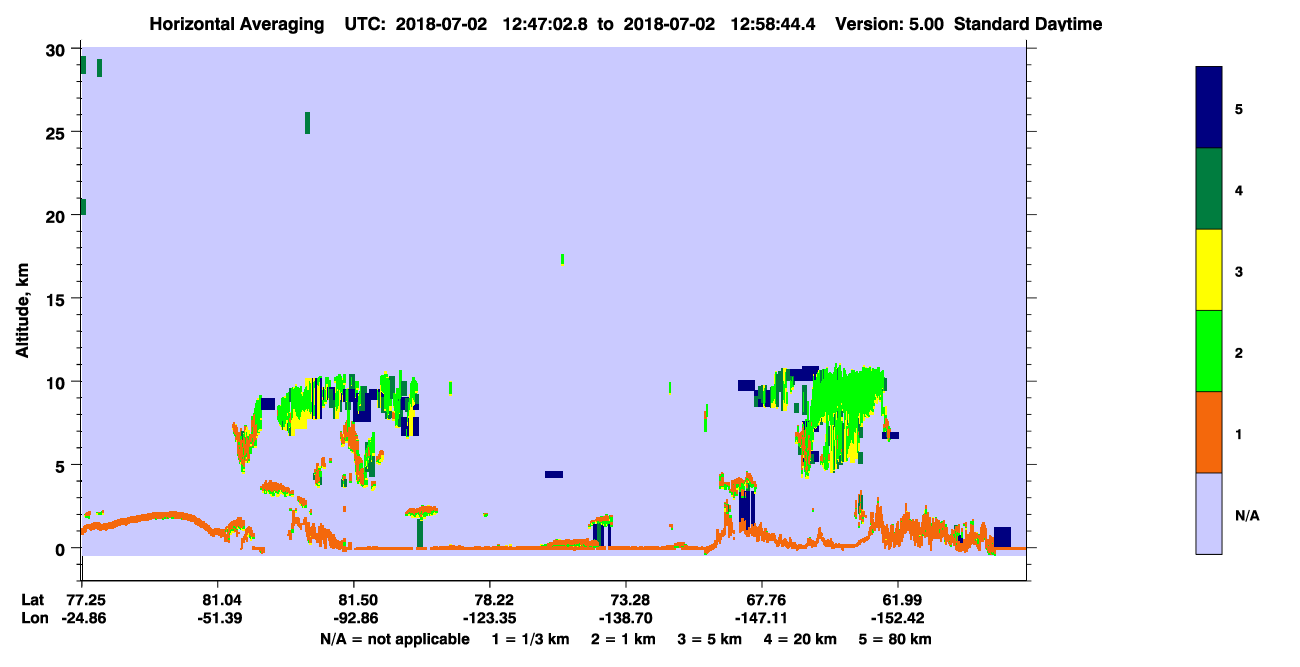This screenshot has width=1300, height=667.
Task: Click the '15' altitude tick label
Action: [56, 299]
